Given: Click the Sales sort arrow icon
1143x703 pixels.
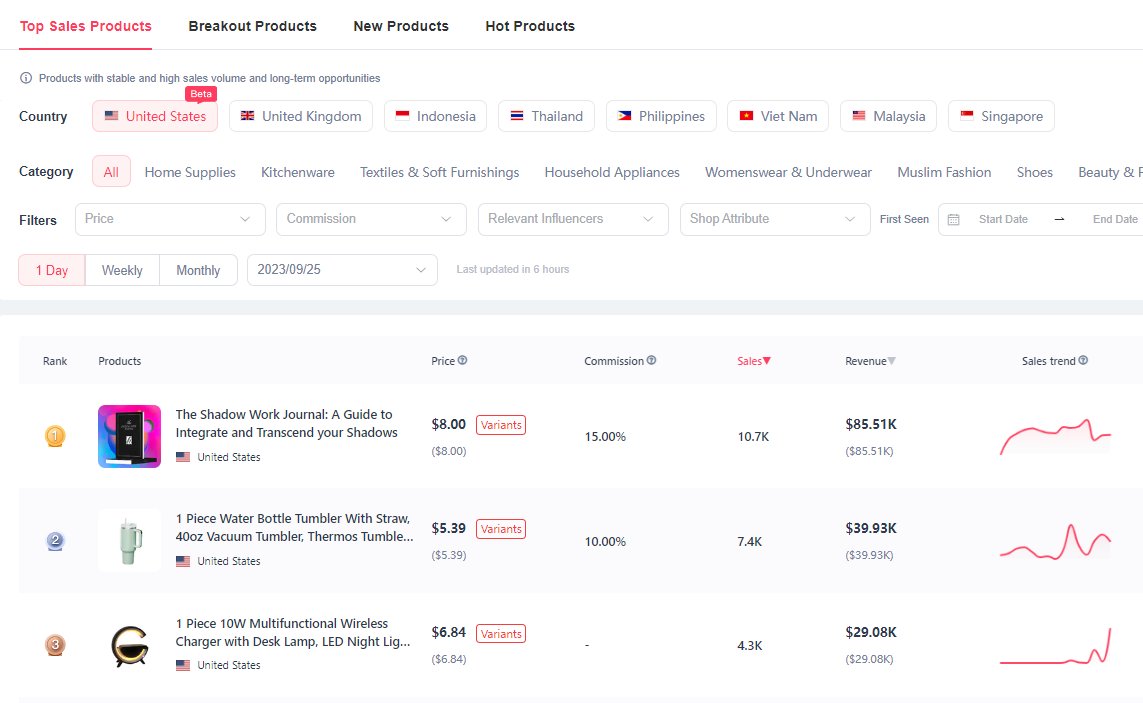Looking at the screenshot, I should [767, 361].
